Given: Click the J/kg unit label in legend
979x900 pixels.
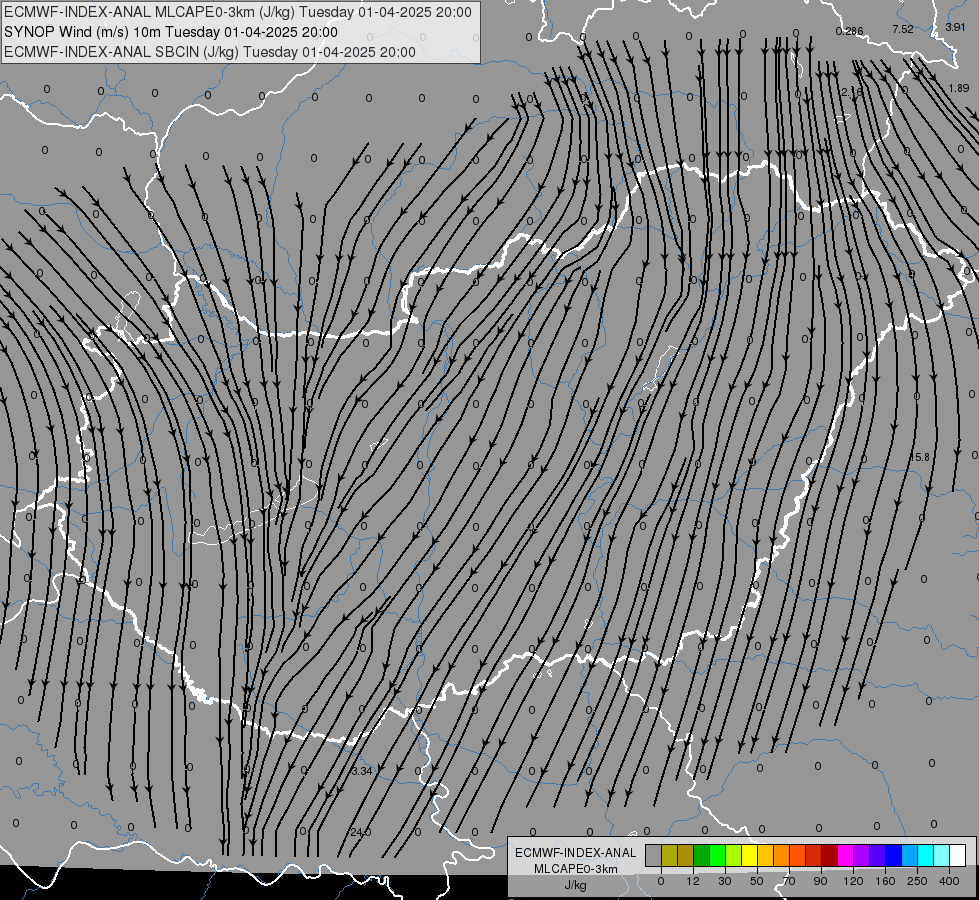Looking at the screenshot, I should point(576,885).
